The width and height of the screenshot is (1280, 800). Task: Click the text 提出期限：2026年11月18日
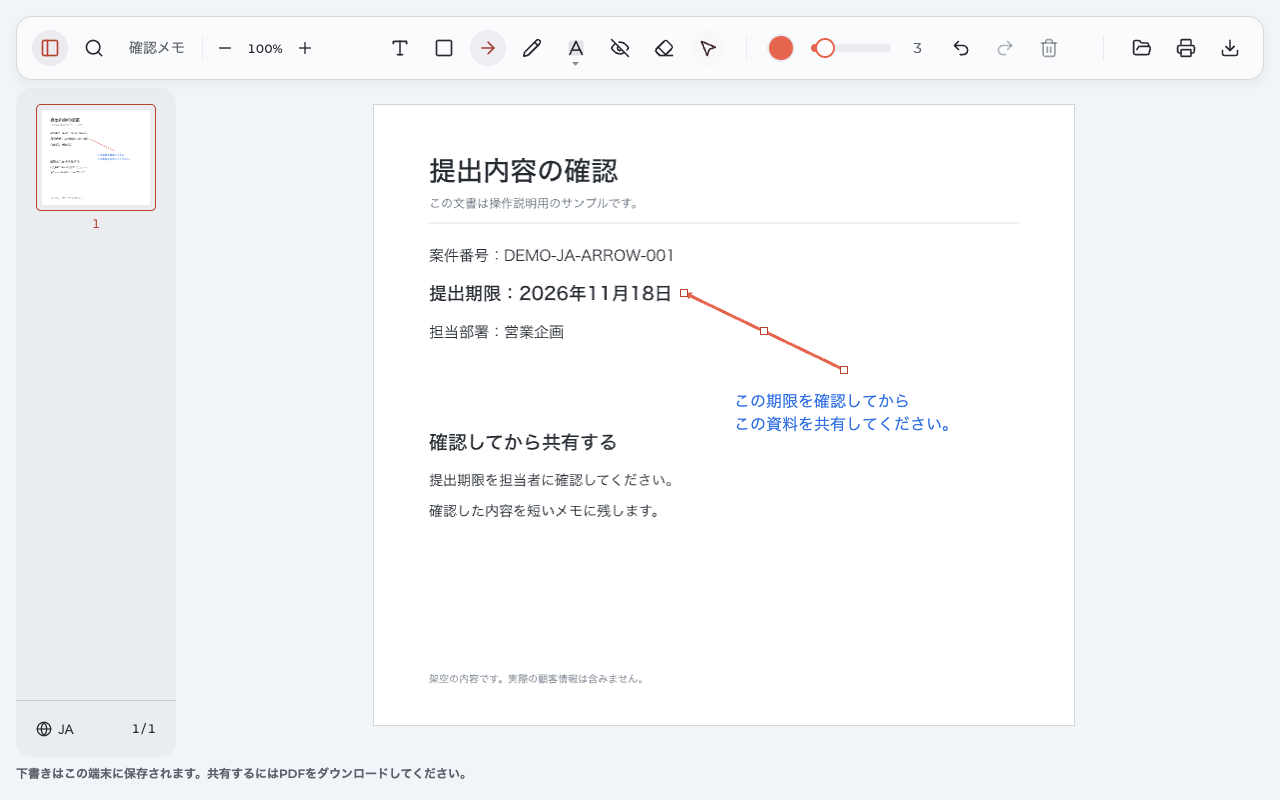550,293
